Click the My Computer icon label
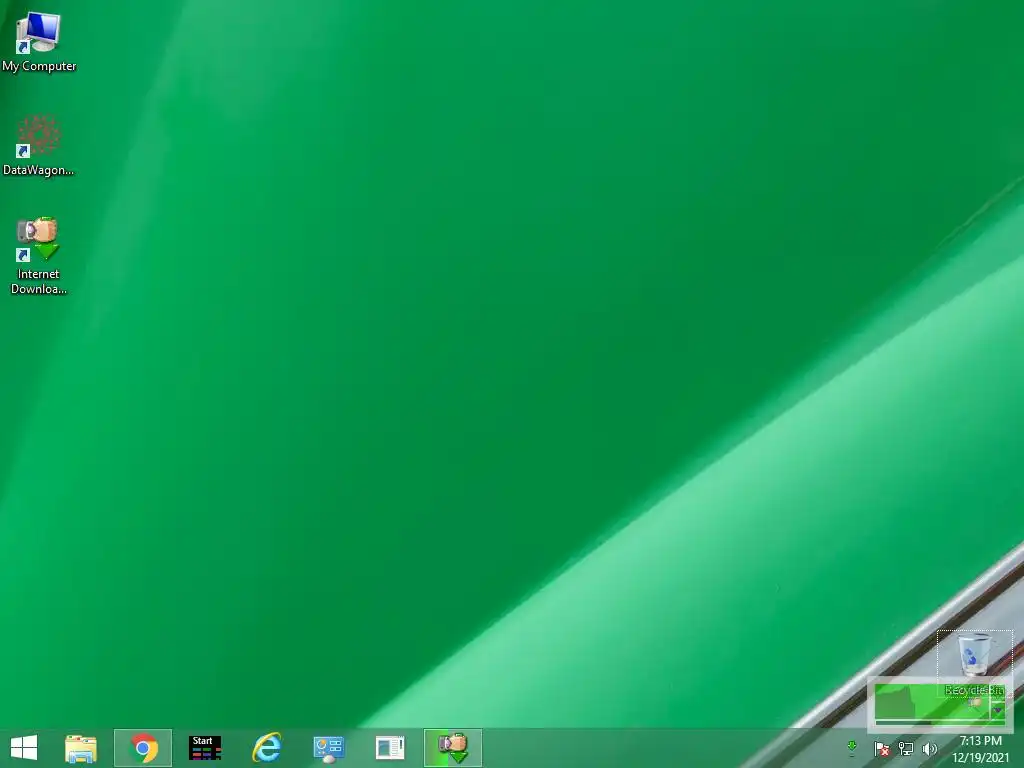Viewport: 1024px width, 768px height. pos(39,66)
